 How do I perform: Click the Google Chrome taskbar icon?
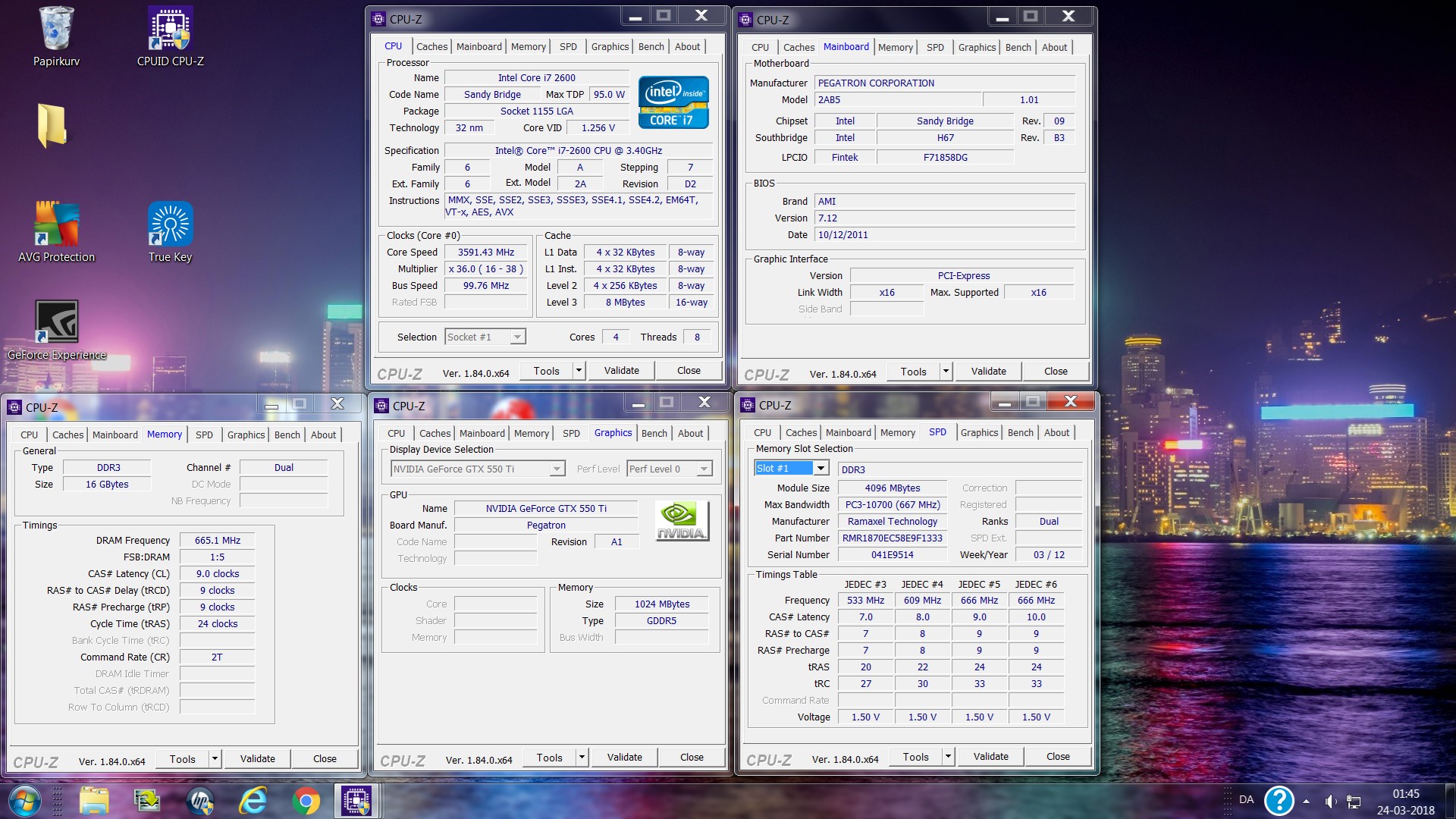[306, 801]
